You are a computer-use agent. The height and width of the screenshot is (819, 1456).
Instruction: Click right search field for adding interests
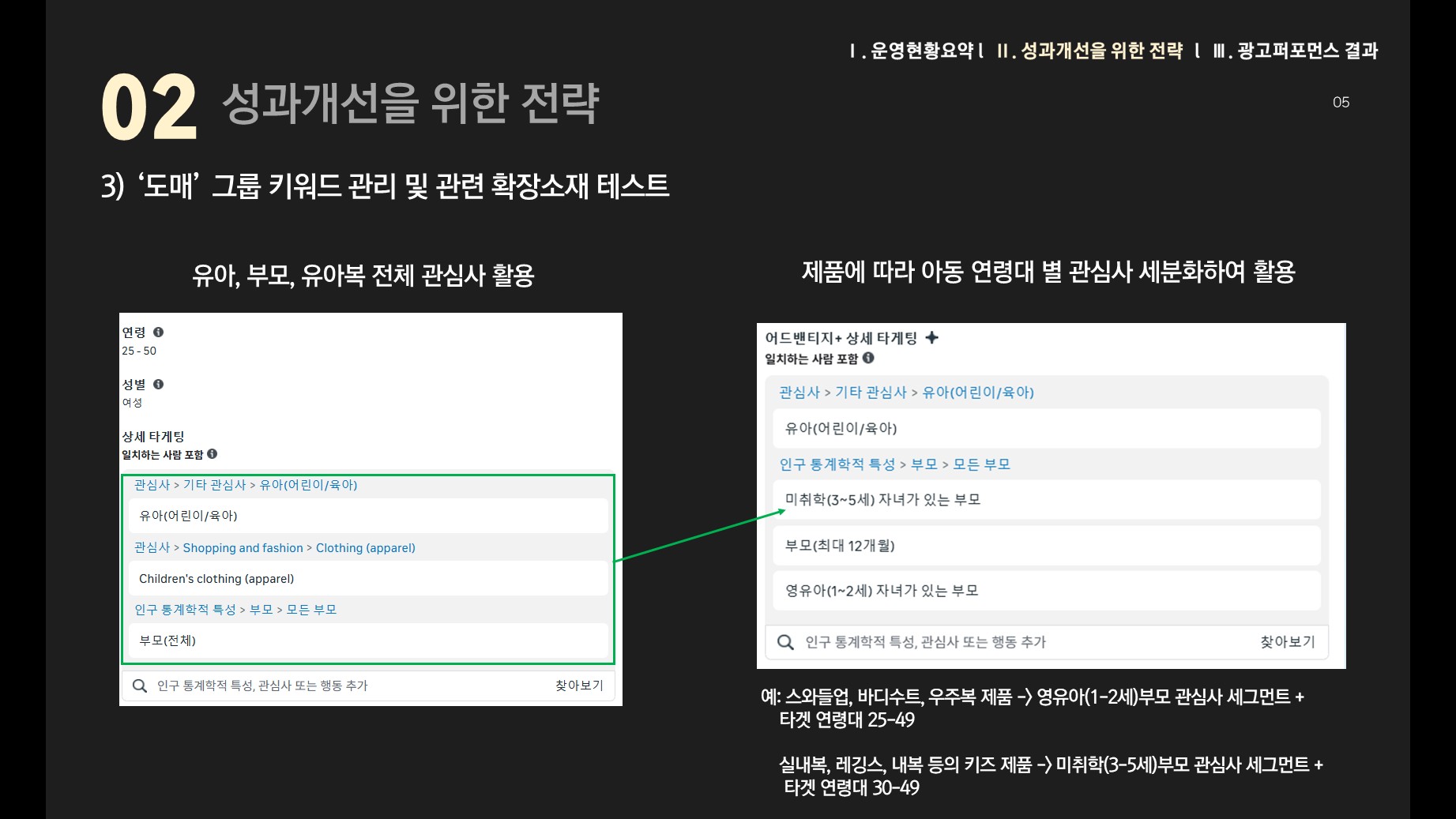pyautogui.click(x=1011, y=642)
